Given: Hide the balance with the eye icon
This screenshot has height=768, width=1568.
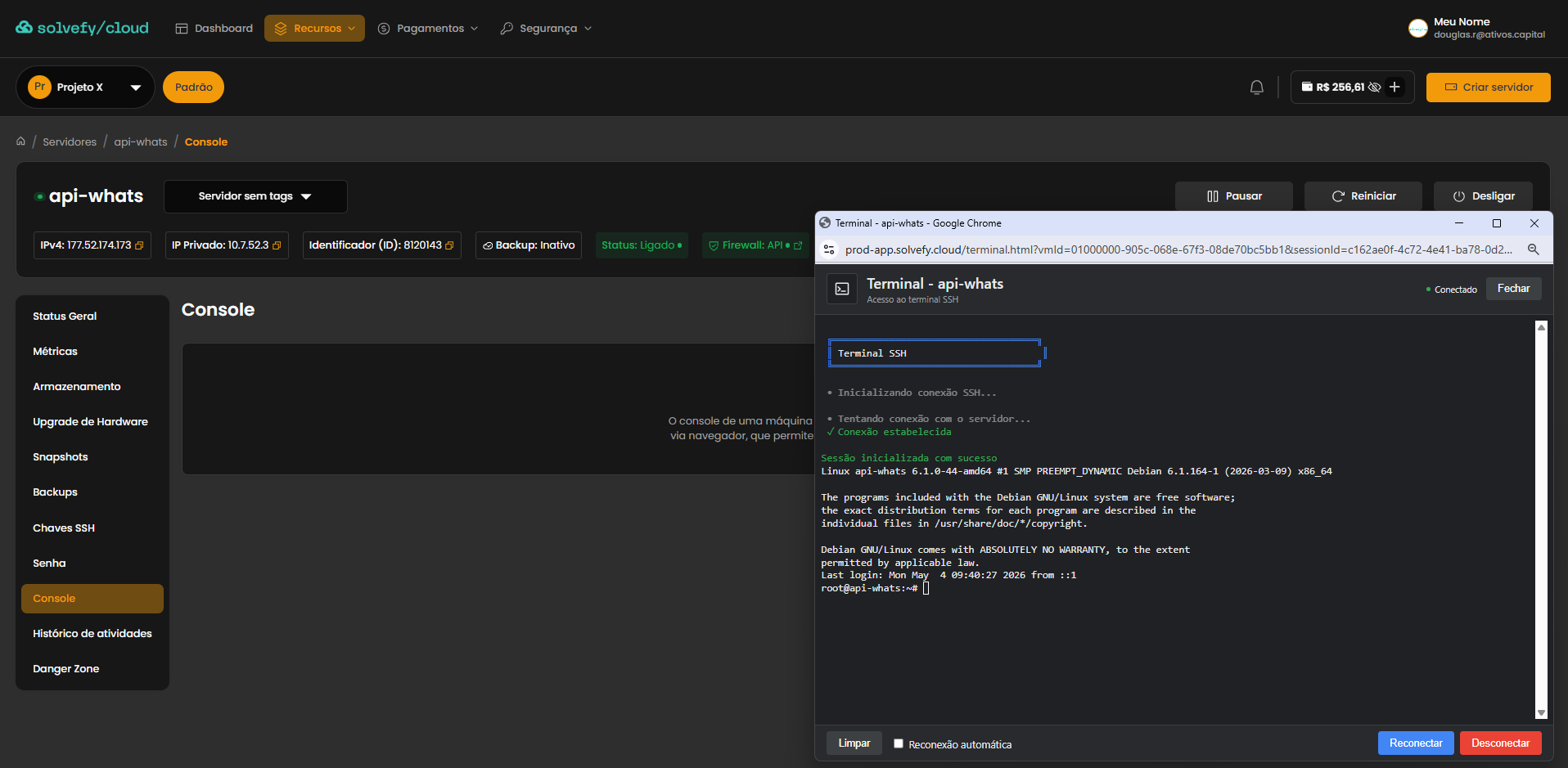Looking at the screenshot, I should coord(1375,88).
